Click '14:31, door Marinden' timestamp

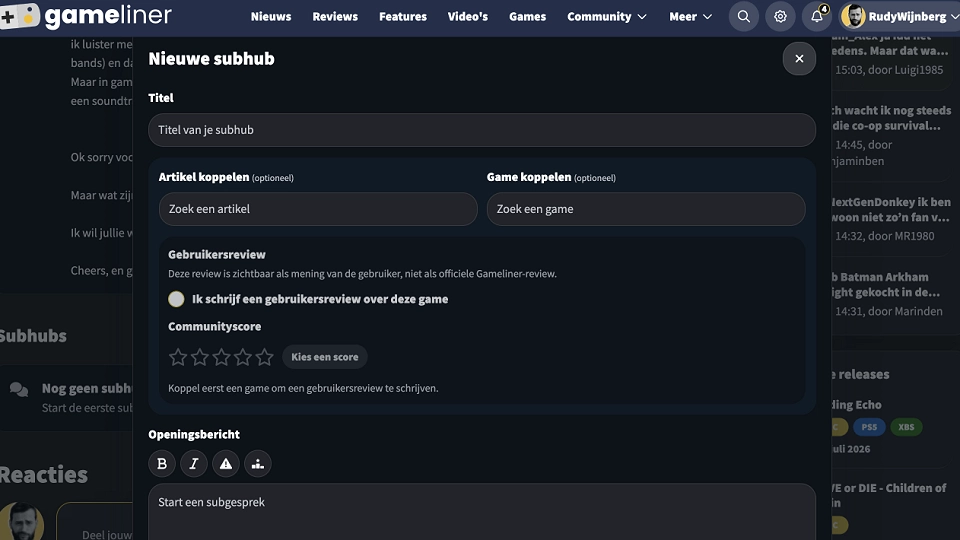889,311
